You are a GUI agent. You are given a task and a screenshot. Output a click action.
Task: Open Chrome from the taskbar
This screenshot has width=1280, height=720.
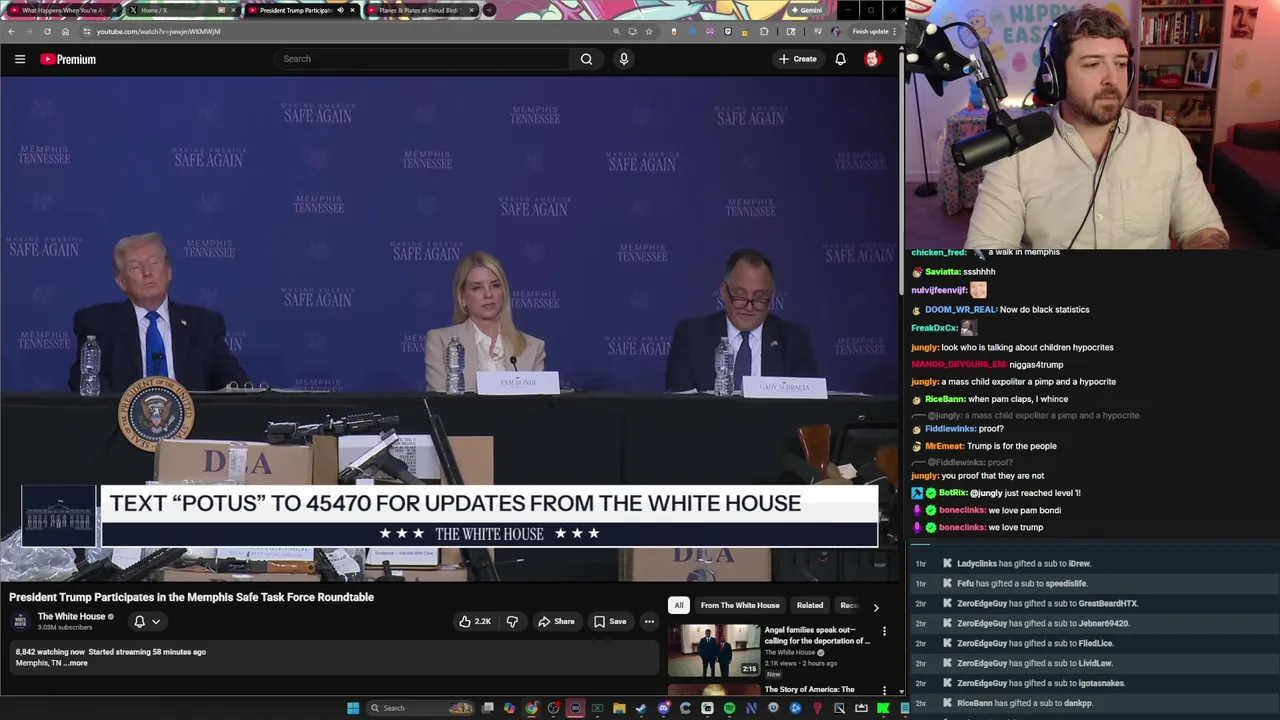pos(531,708)
